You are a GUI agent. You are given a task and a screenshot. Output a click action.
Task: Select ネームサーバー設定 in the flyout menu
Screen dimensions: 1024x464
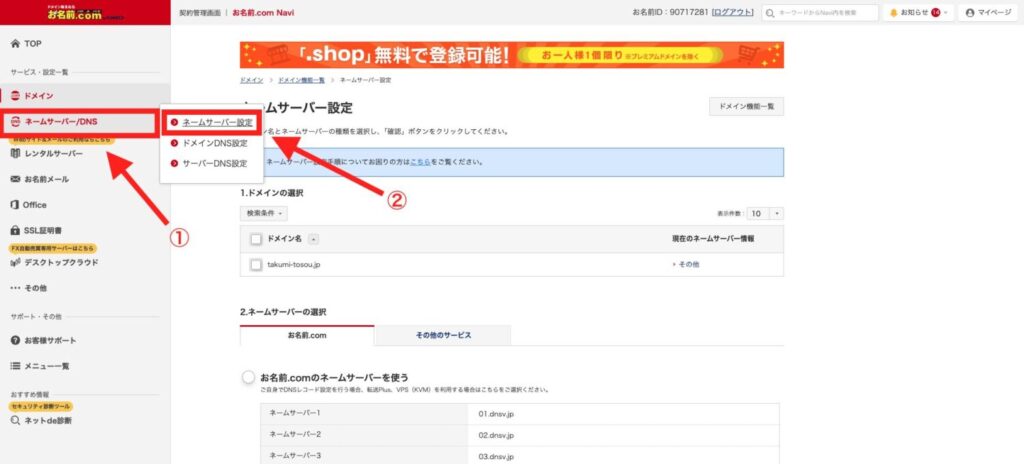pyautogui.click(x=217, y=122)
